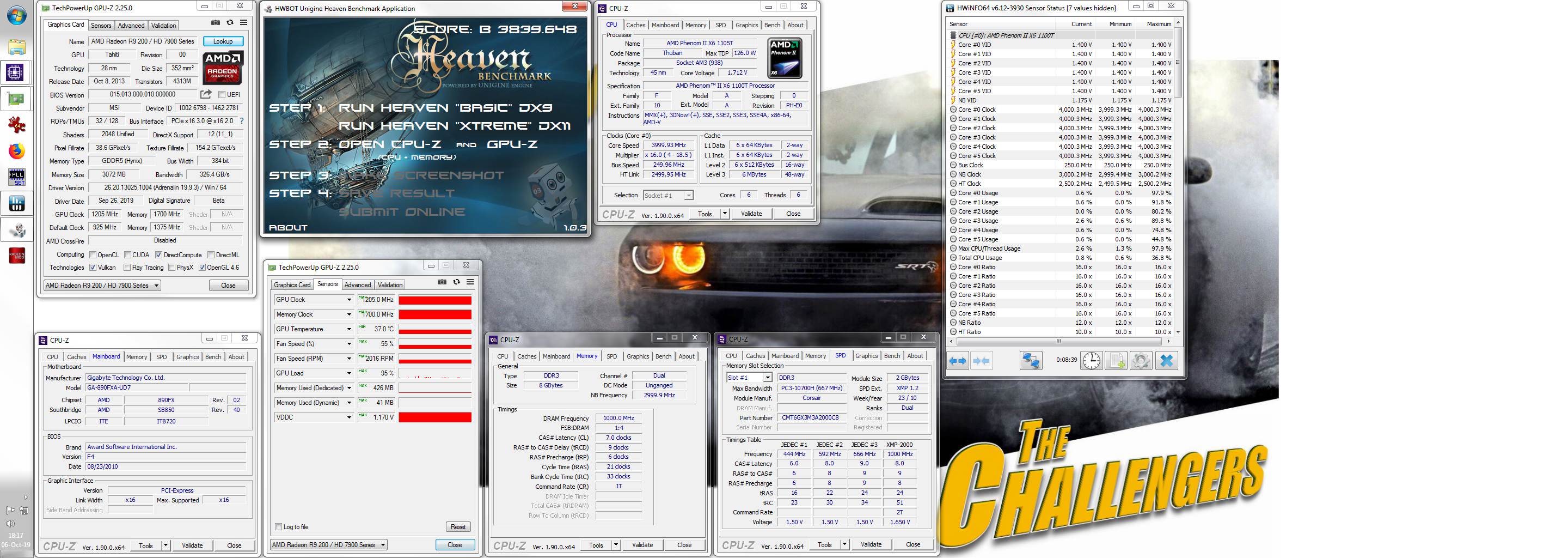This screenshot has height=558, width=1568.
Task: Click the Lookup button in GPU-Z
Action: pyautogui.click(x=223, y=41)
